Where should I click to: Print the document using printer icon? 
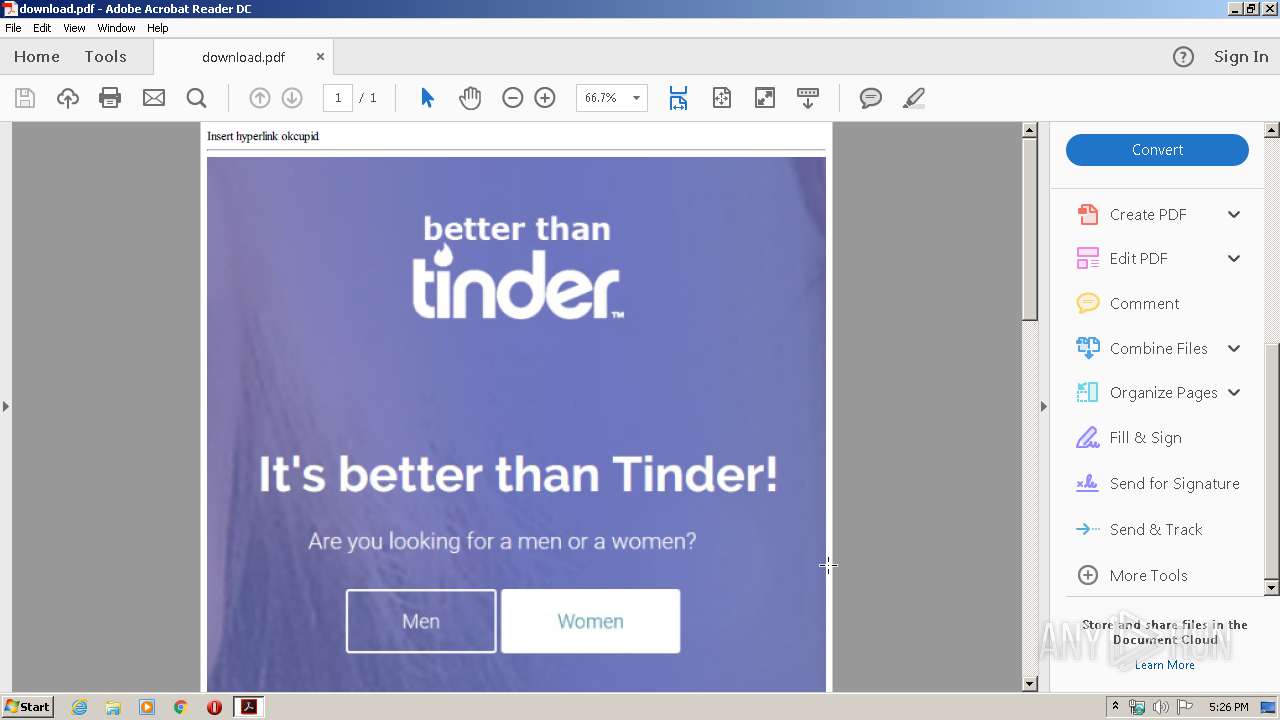(110, 98)
